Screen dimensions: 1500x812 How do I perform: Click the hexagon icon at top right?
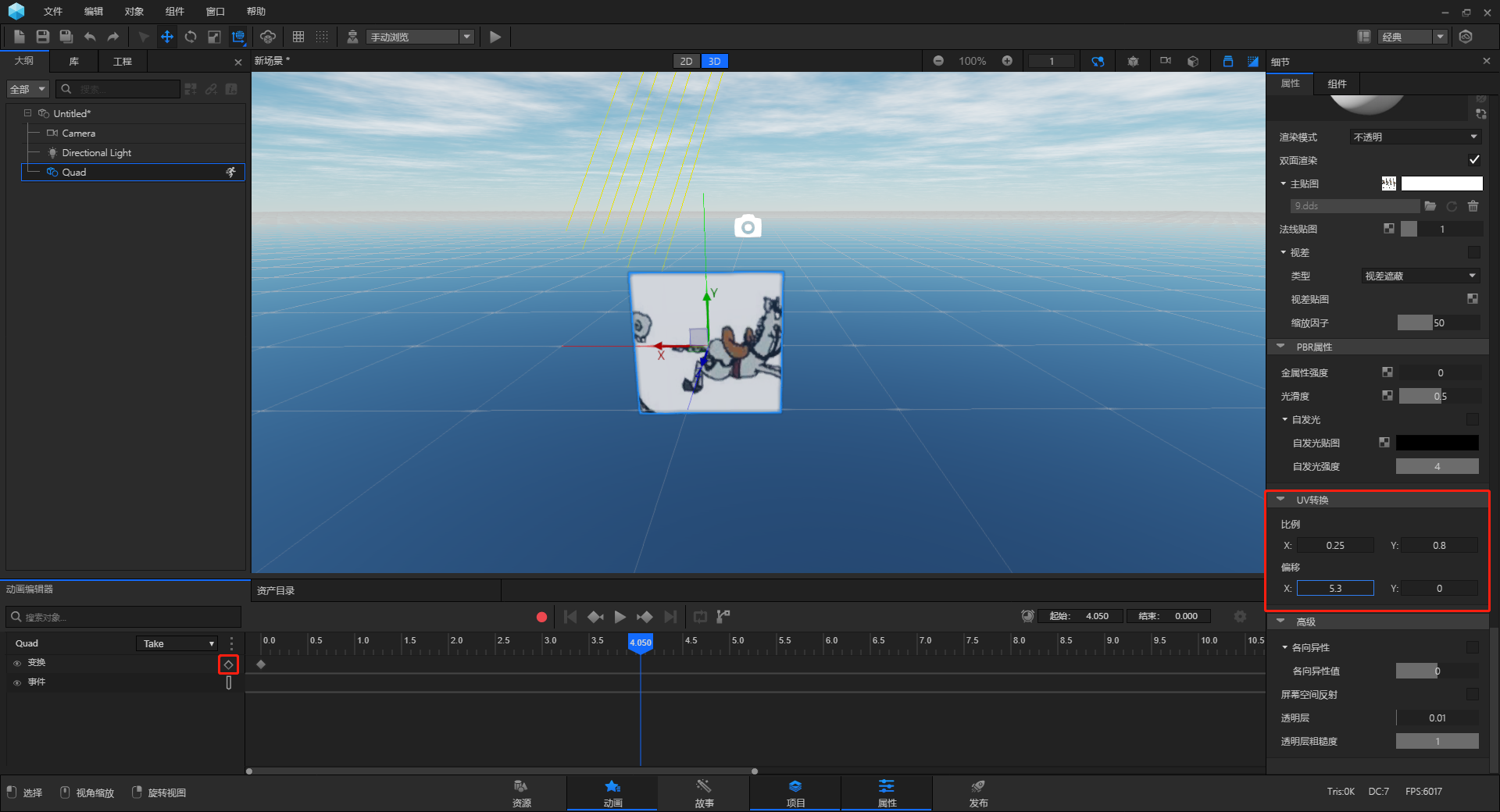1466,37
